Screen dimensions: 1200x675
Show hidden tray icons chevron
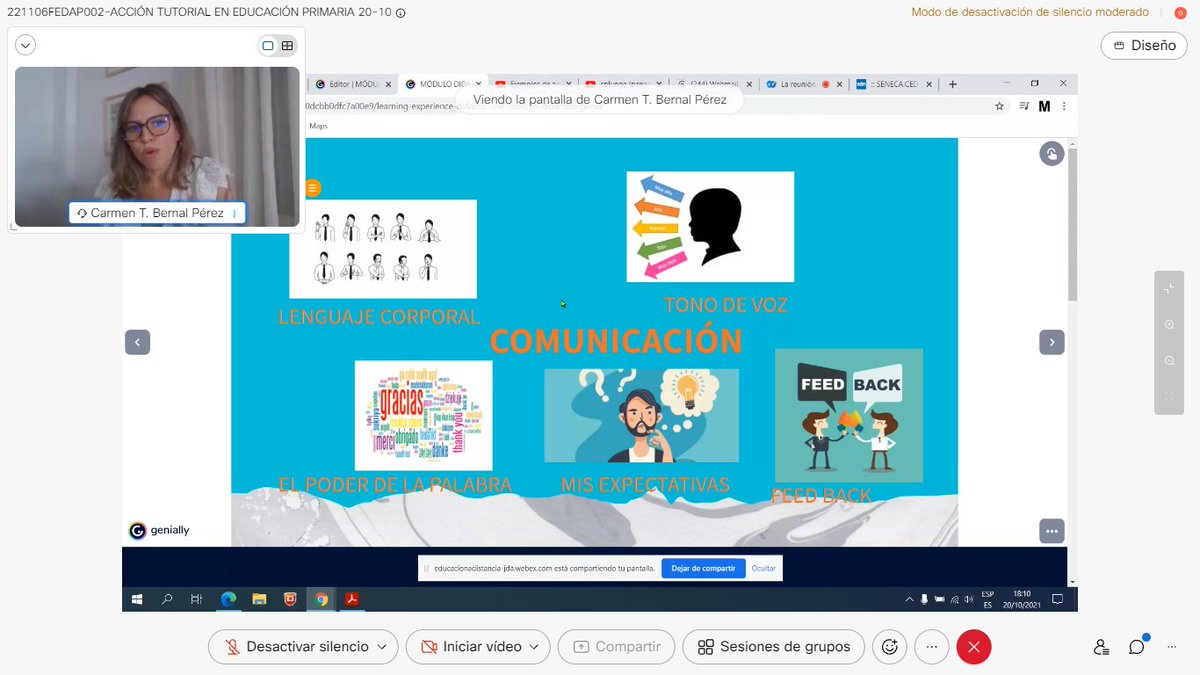[x=909, y=600]
